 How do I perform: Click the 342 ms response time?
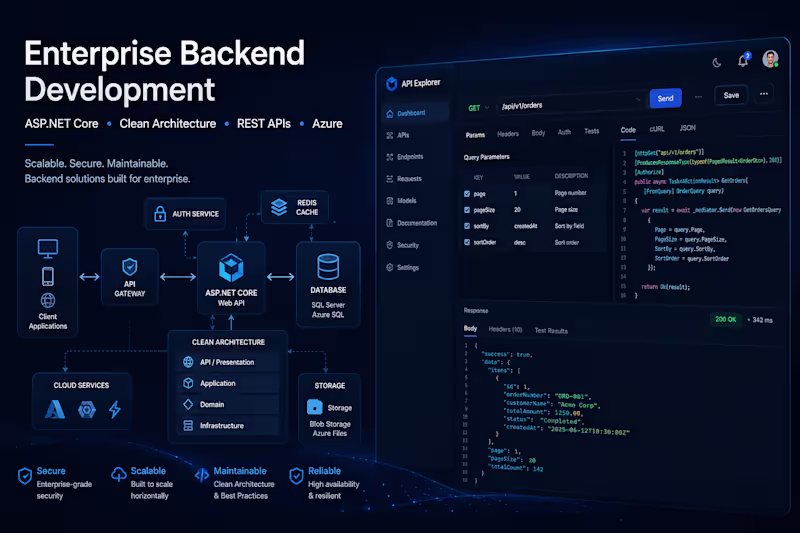click(x=762, y=320)
